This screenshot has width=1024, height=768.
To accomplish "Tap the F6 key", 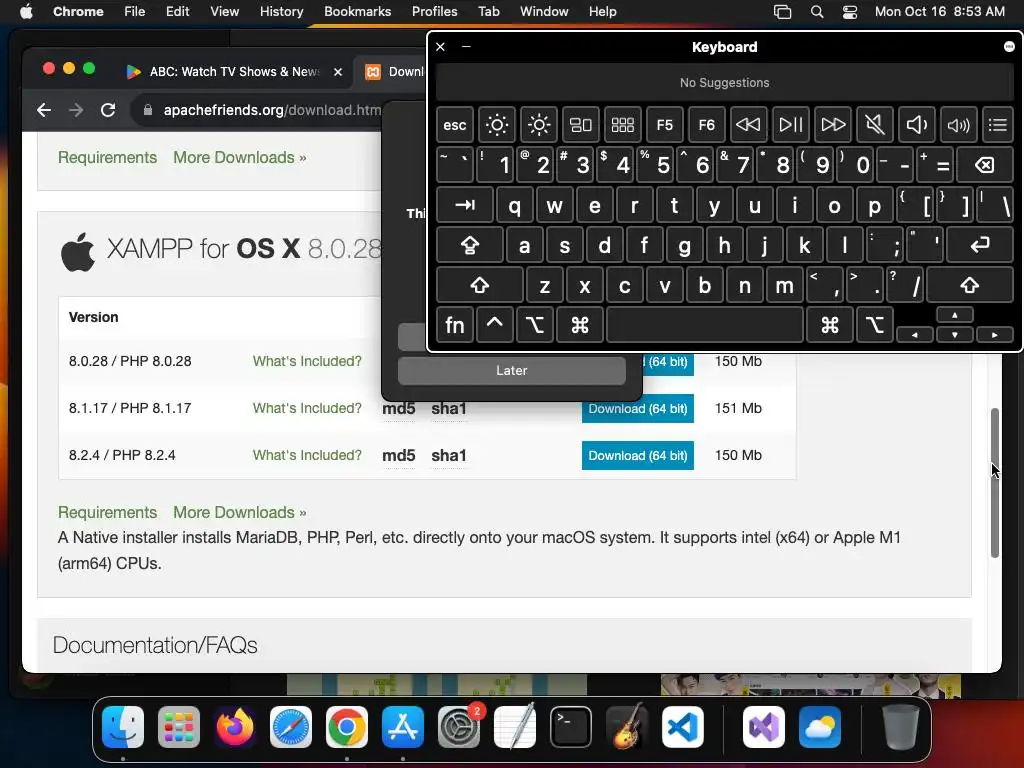I will tap(706, 125).
